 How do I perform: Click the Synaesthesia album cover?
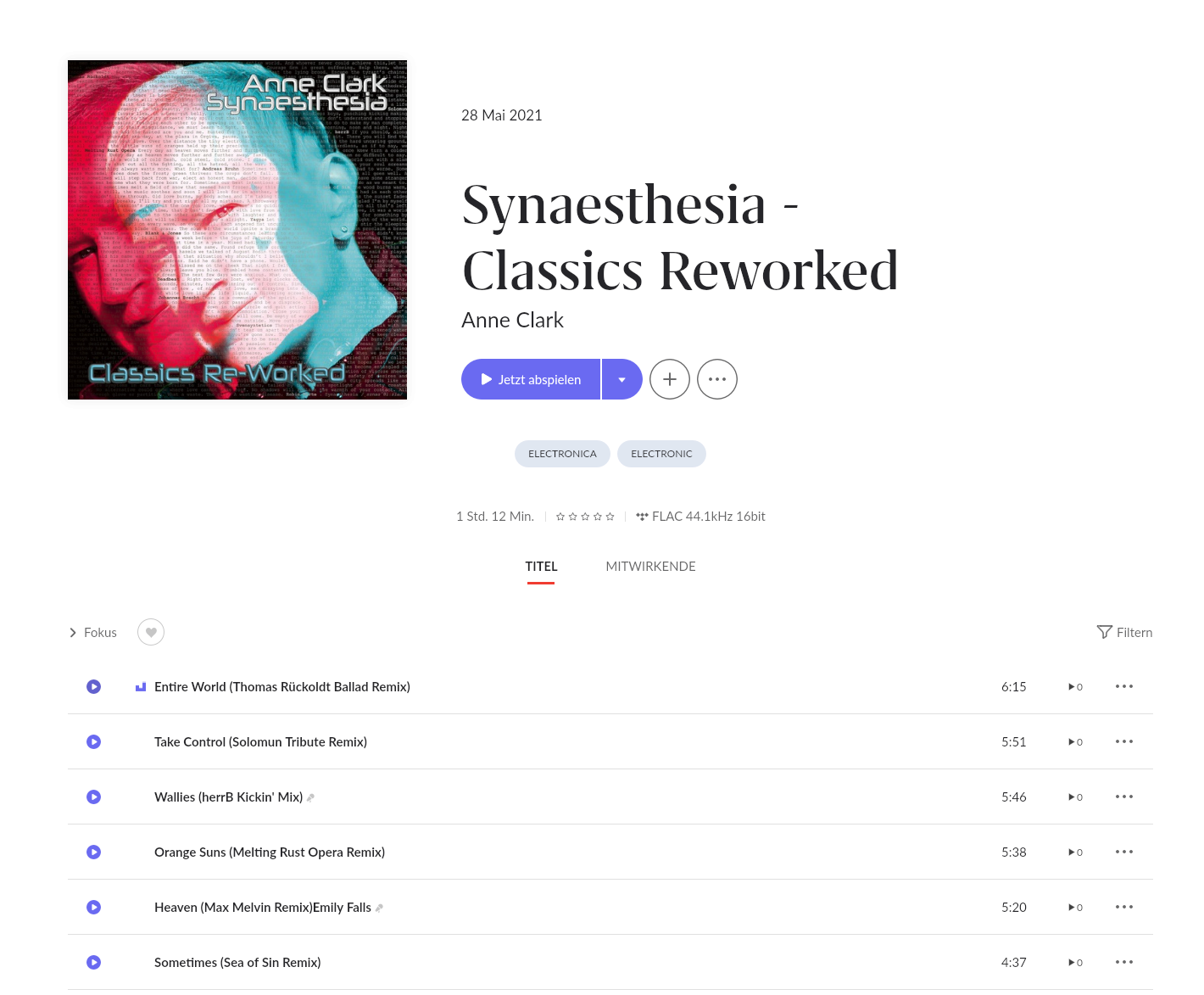coord(237,230)
